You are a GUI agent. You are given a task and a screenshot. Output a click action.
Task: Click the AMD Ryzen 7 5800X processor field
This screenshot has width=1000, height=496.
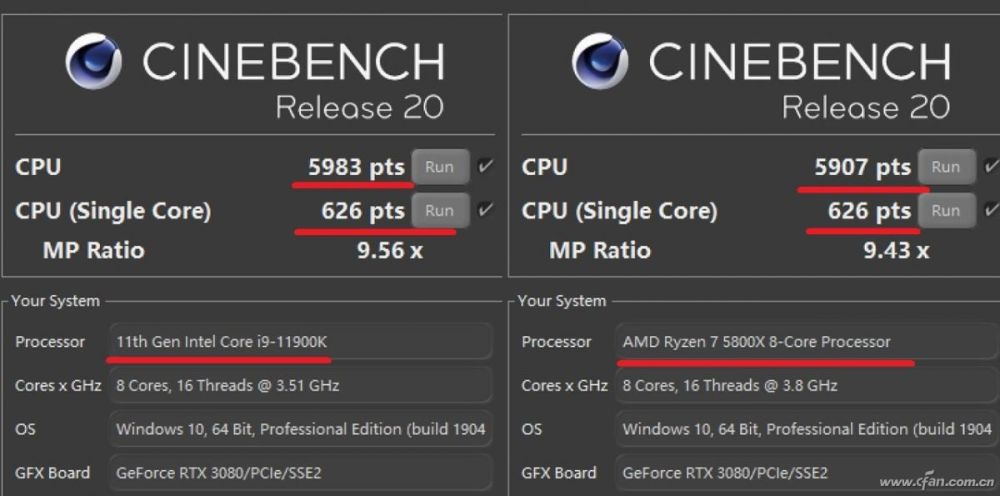pyautogui.click(x=806, y=342)
